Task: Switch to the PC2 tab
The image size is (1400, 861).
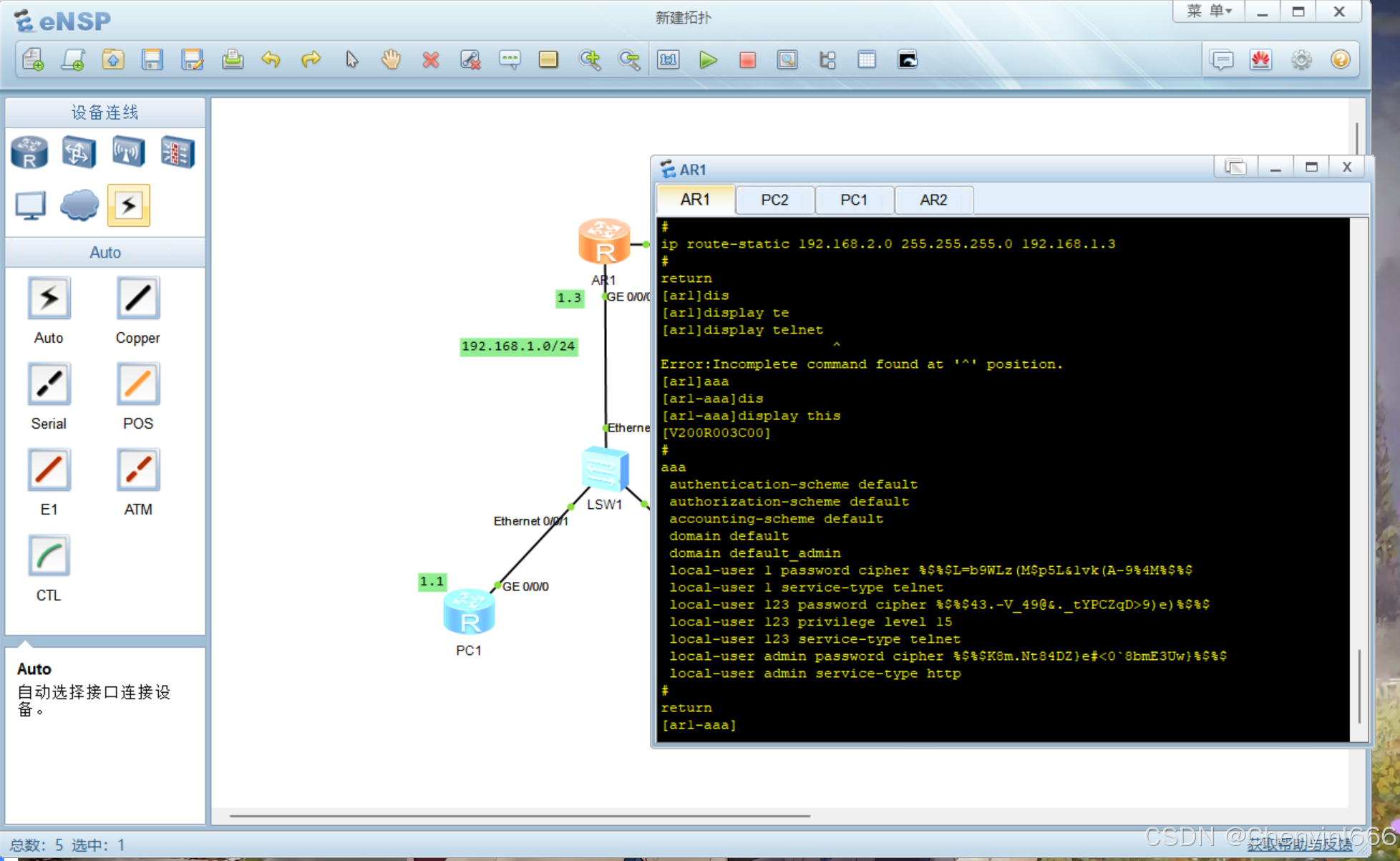Action: 774,200
